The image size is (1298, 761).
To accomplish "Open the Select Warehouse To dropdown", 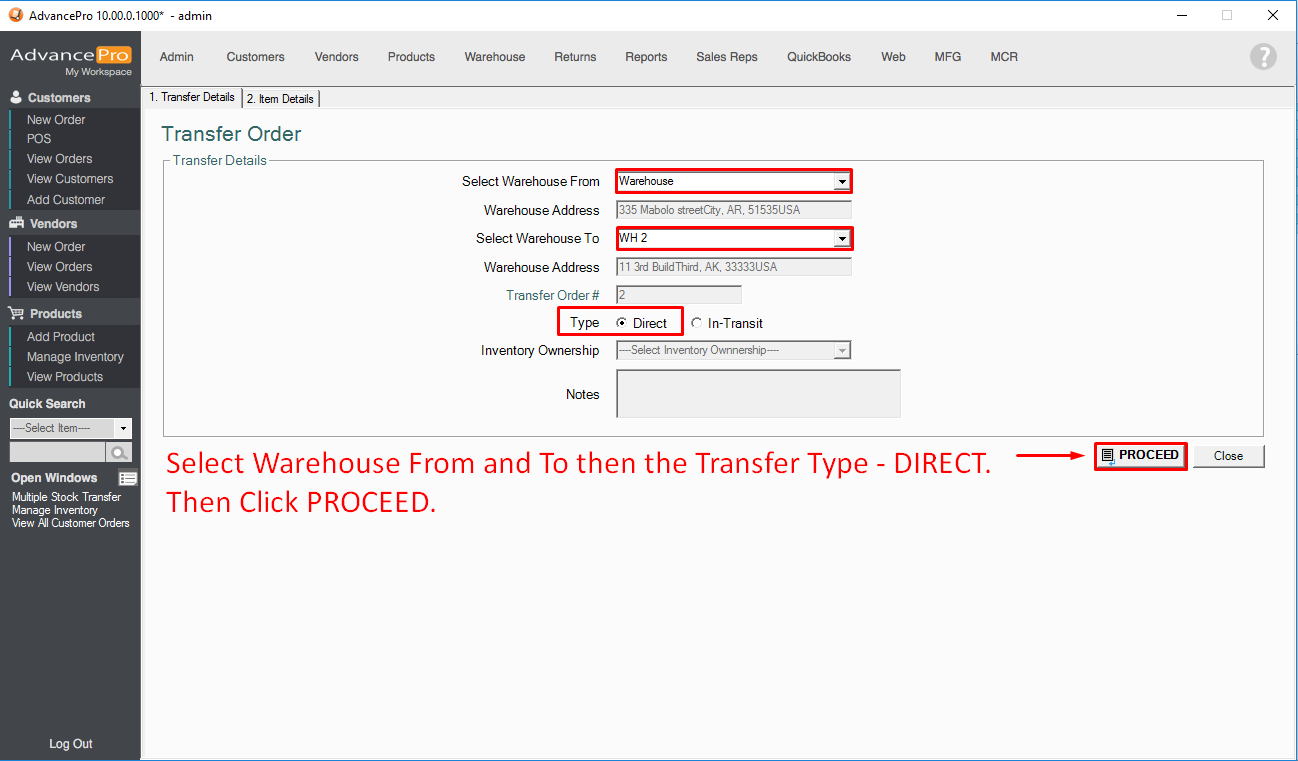I will point(843,238).
